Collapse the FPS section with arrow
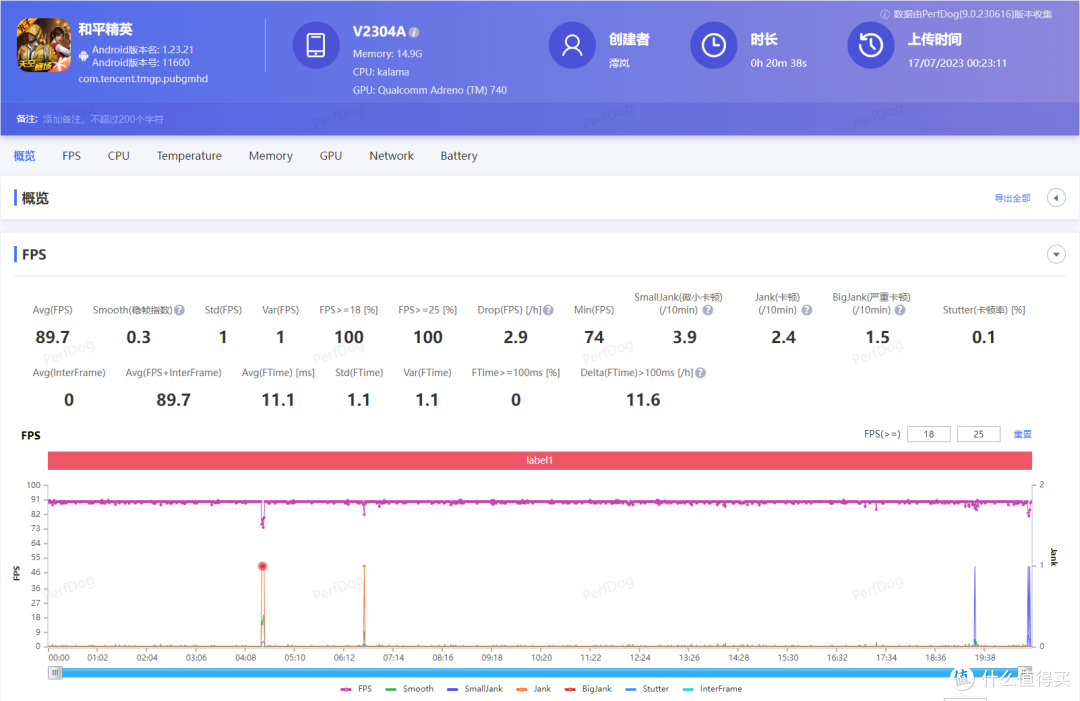This screenshot has width=1080, height=701. (x=1056, y=254)
